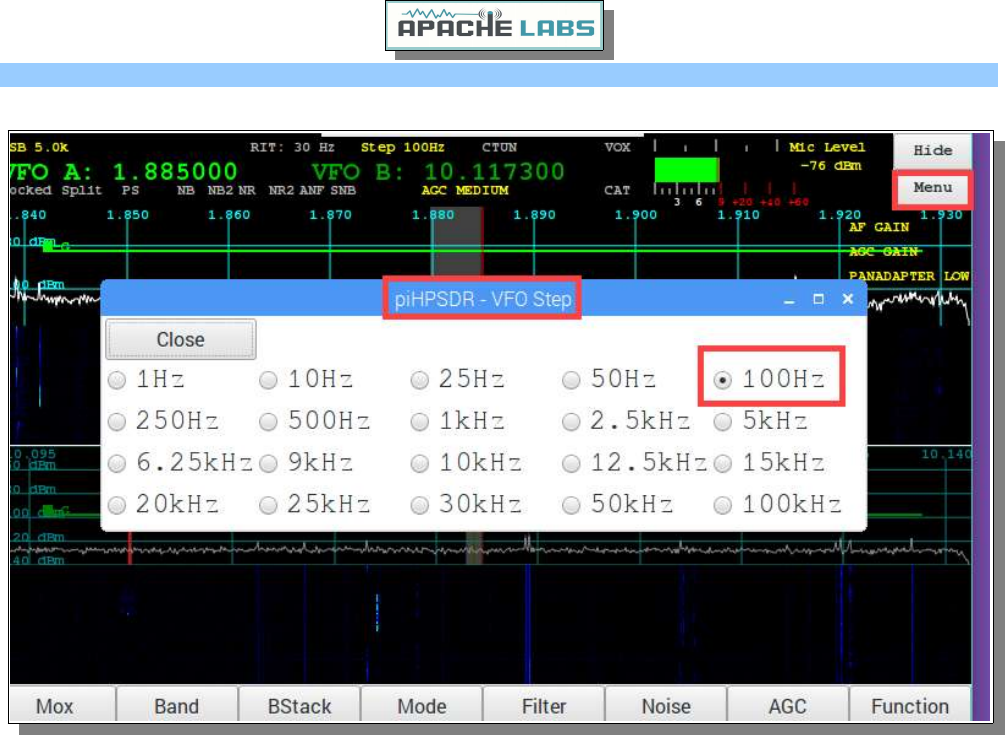
Task: Select the 15kHz step option
Action: tap(722, 463)
